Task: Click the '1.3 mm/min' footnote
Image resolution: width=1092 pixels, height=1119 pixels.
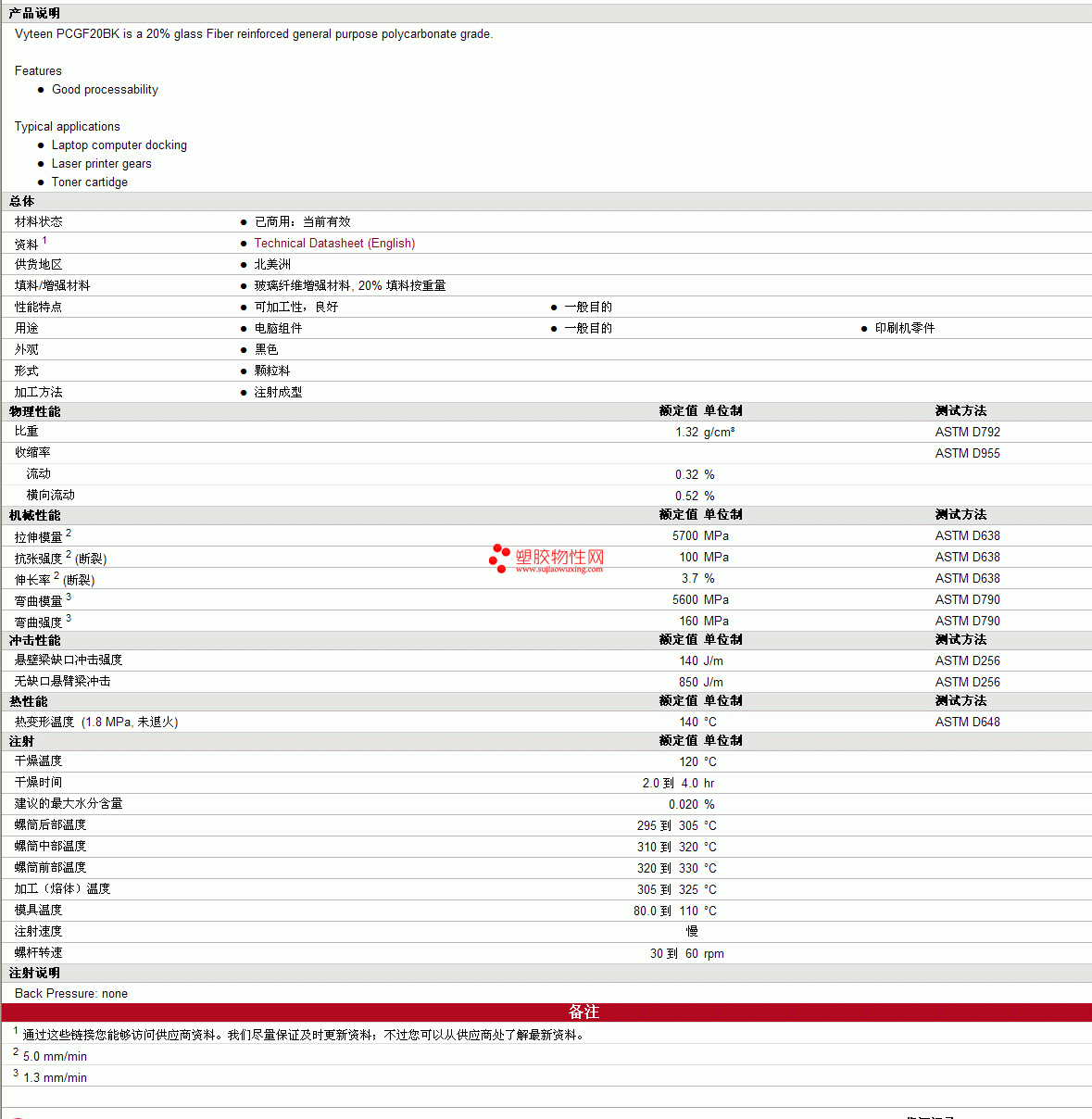Action: pyautogui.click(x=55, y=1077)
